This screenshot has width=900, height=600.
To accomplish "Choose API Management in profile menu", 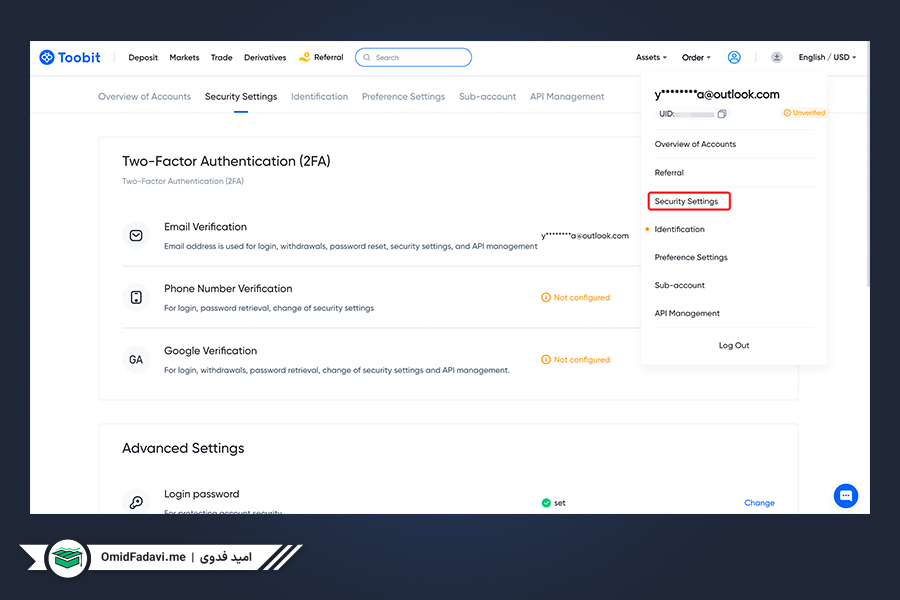I will coord(687,313).
